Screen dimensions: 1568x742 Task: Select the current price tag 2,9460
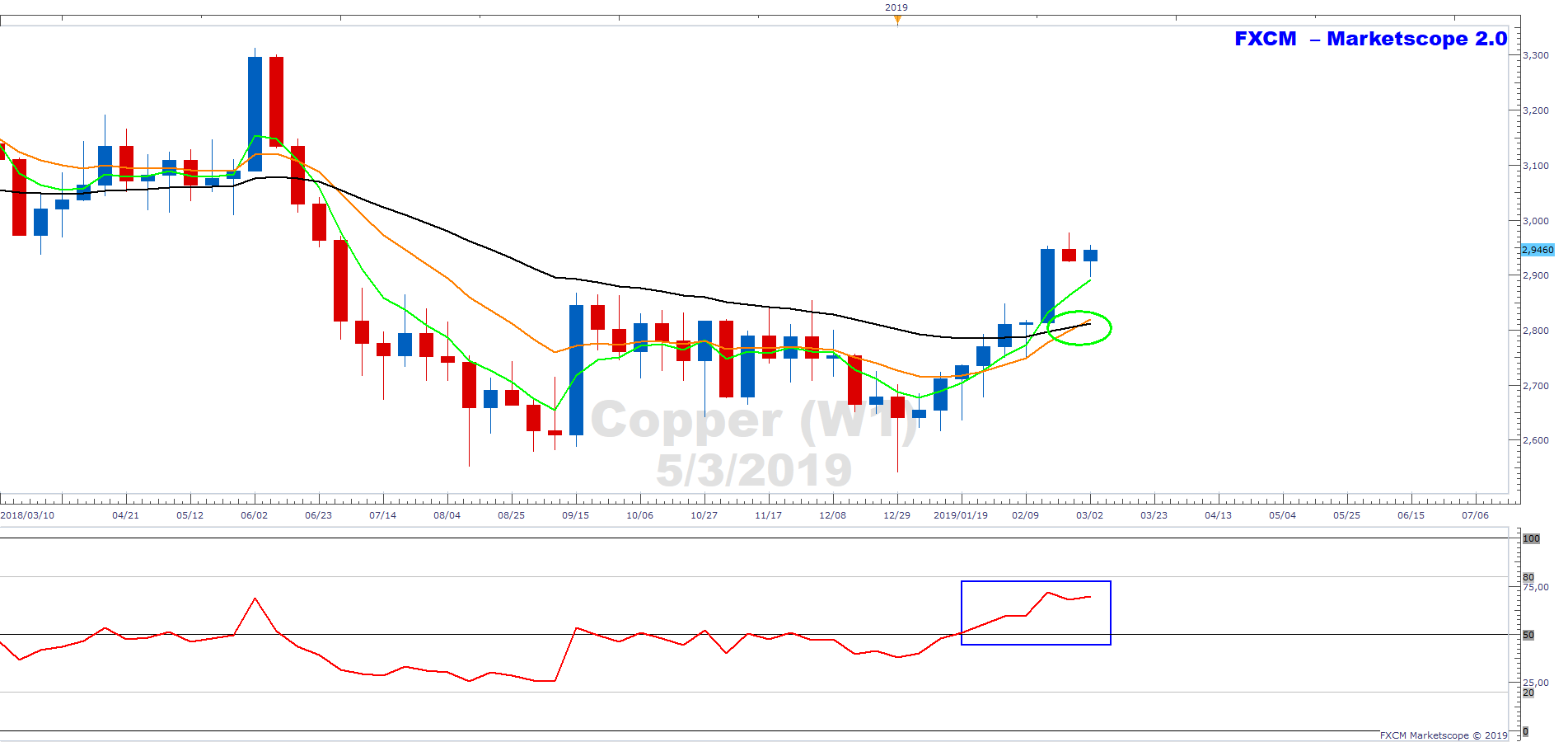click(1538, 250)
